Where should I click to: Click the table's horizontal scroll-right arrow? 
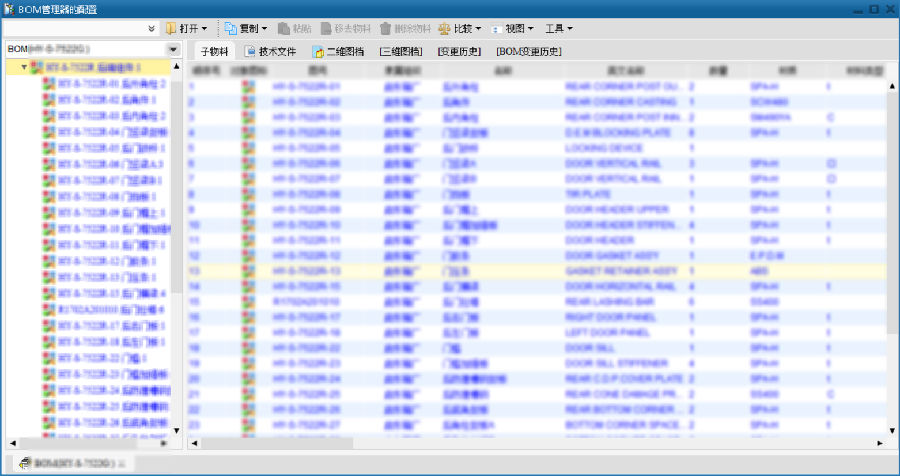[880, 443]
